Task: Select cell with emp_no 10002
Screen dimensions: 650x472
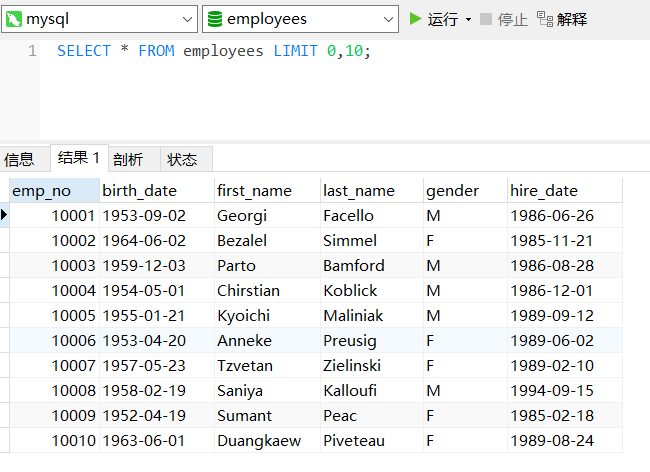Action: (54, 240)
